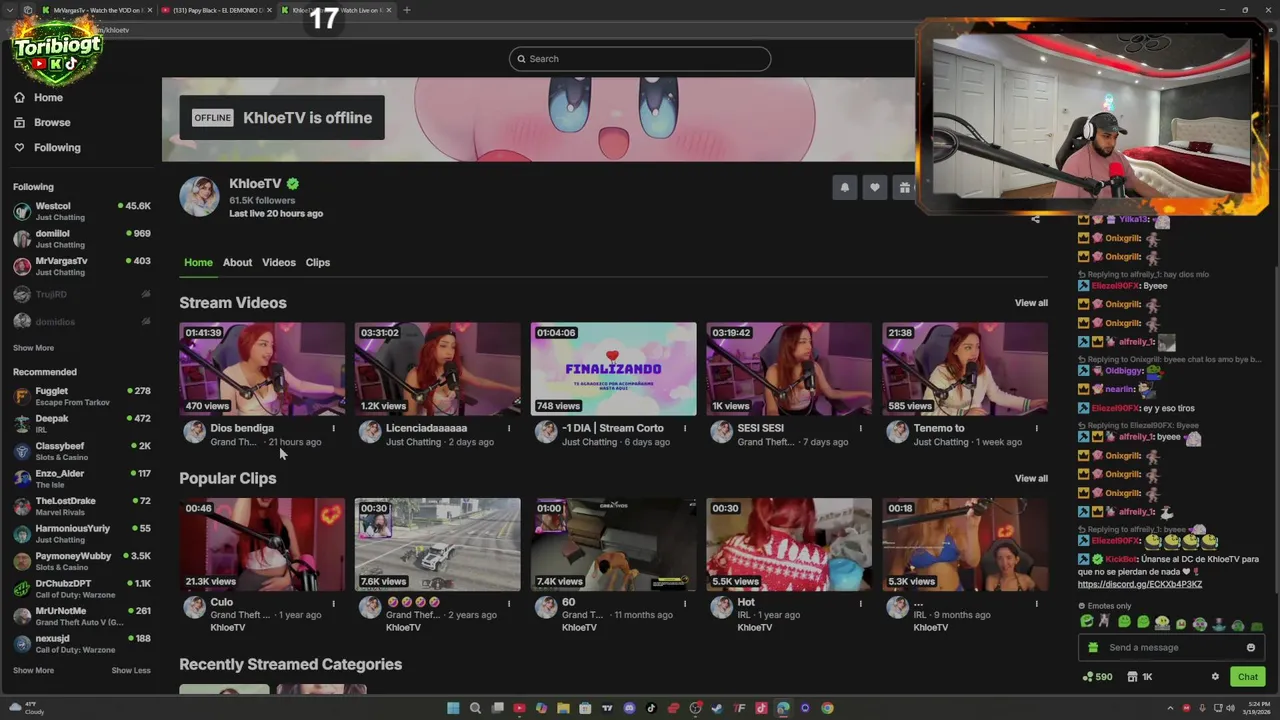Open Westcol channel in Following list
1280x720 pixels.
pos(81,211)
